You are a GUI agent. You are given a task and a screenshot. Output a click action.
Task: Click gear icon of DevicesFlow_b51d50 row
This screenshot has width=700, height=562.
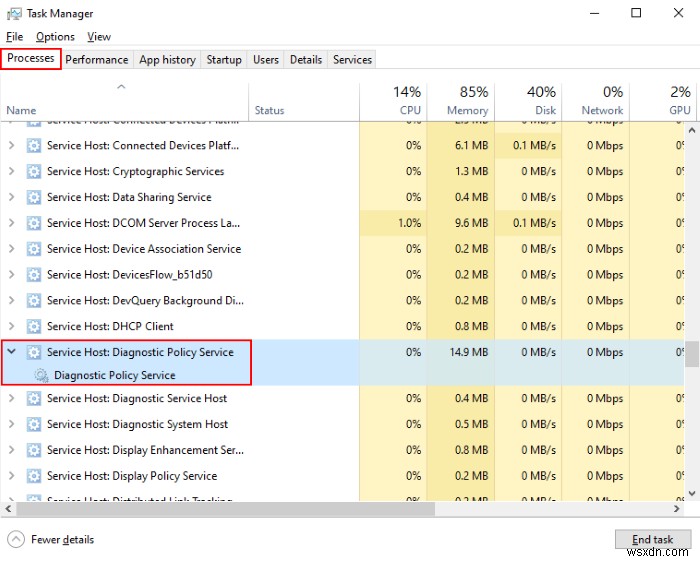point(34,275)
